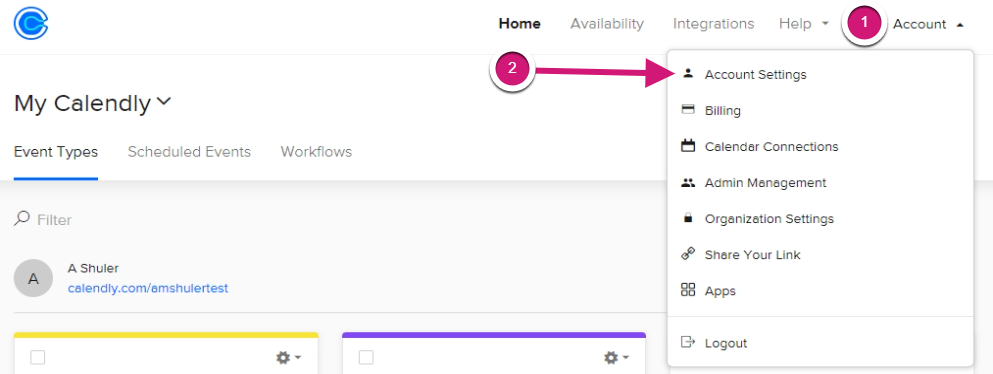993x374 pixels.
Task: Collapse the Account dropdown menu
Action: [928, 24]
